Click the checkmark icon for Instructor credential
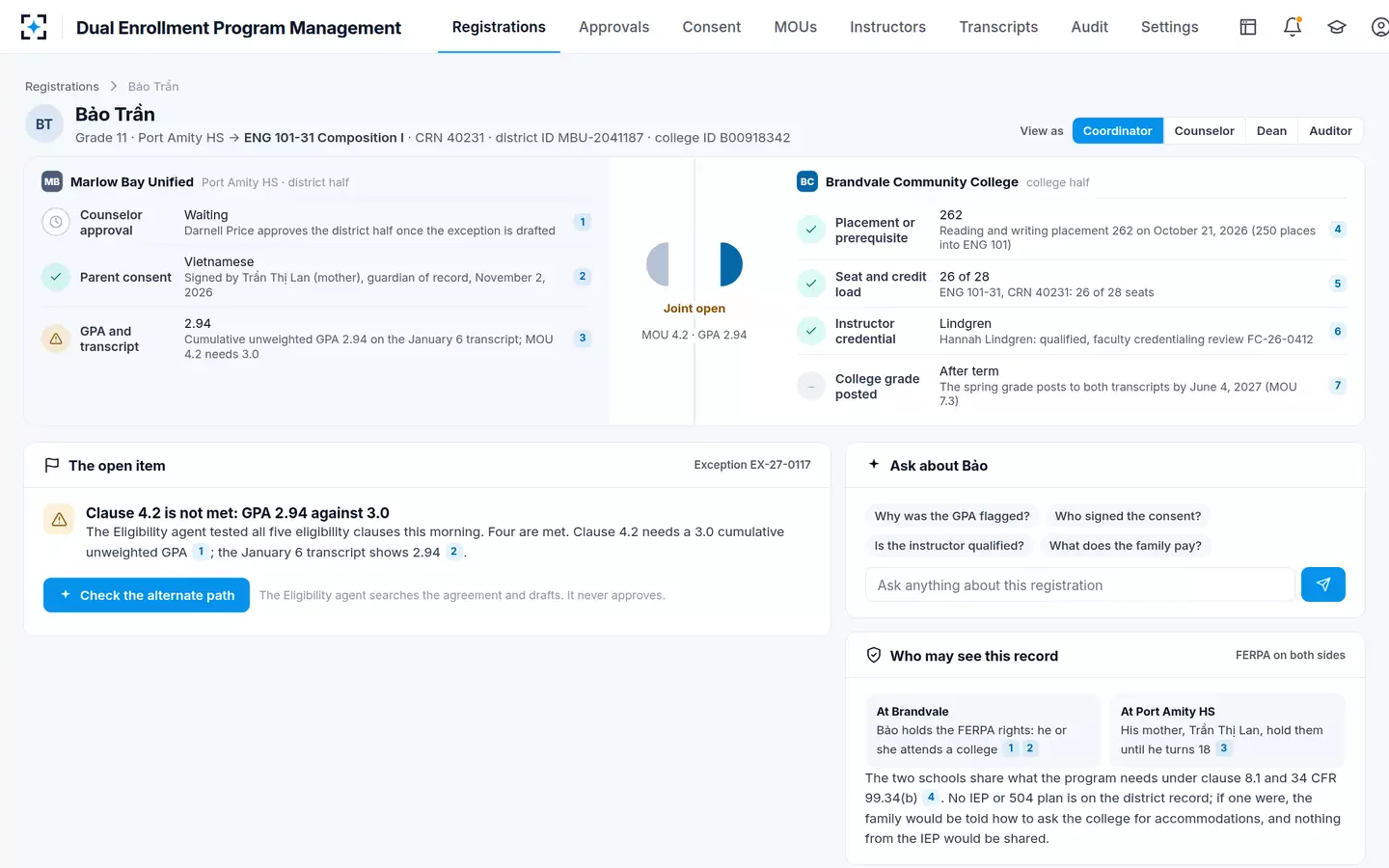1389x868 pixels. [x=811, y=331]
